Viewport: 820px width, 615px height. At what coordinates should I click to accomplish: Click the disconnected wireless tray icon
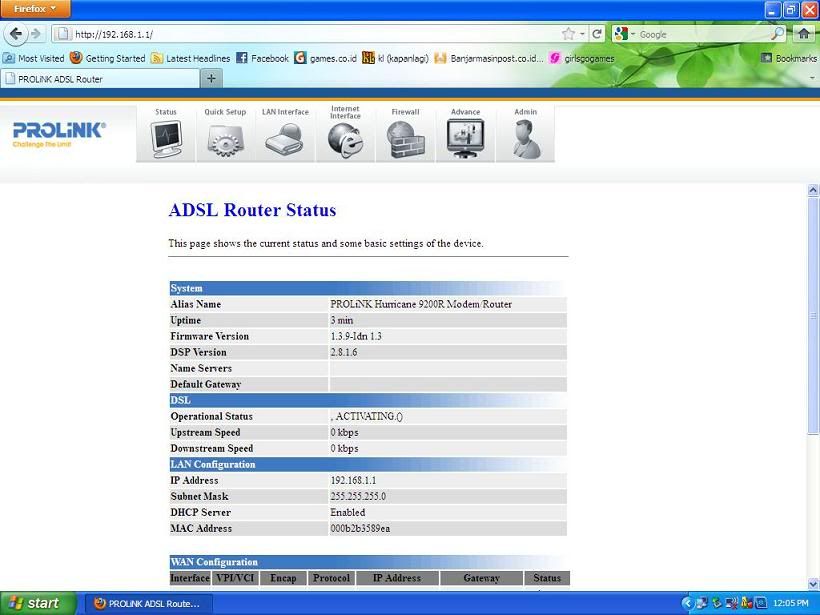coord(732,603)
